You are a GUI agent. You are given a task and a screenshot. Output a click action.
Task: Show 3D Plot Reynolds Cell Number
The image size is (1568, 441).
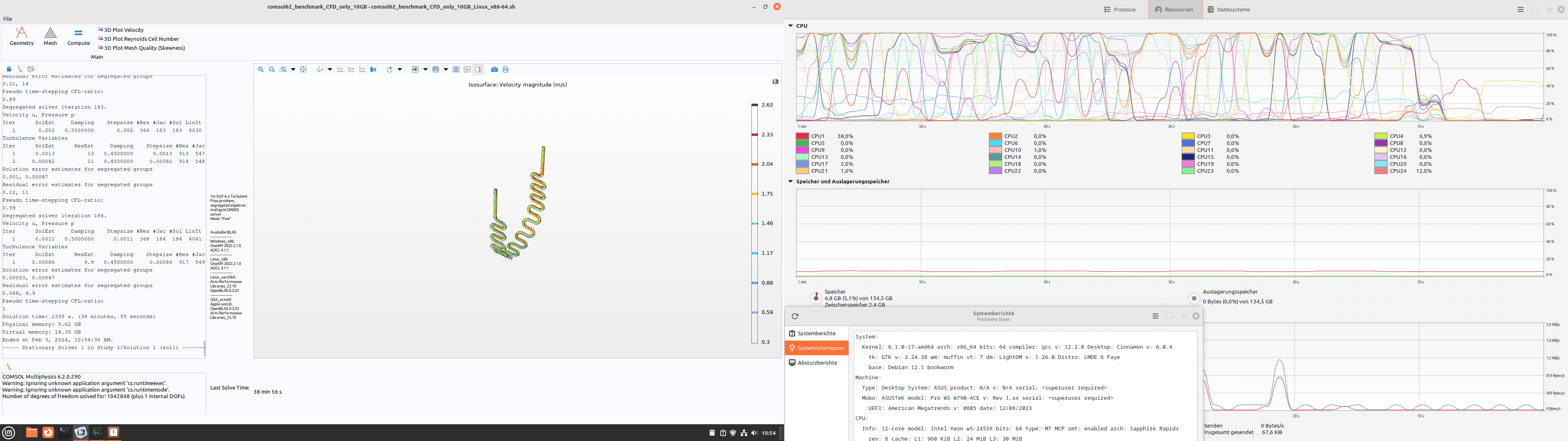[x=140, y=39]
